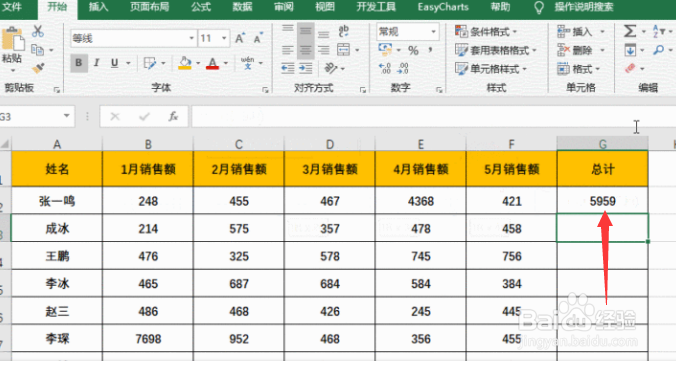The height and width of the screenshot is (365, 676).
Task: Switch to the Insert (插入) ribbon tab
Action: point(98,7)
